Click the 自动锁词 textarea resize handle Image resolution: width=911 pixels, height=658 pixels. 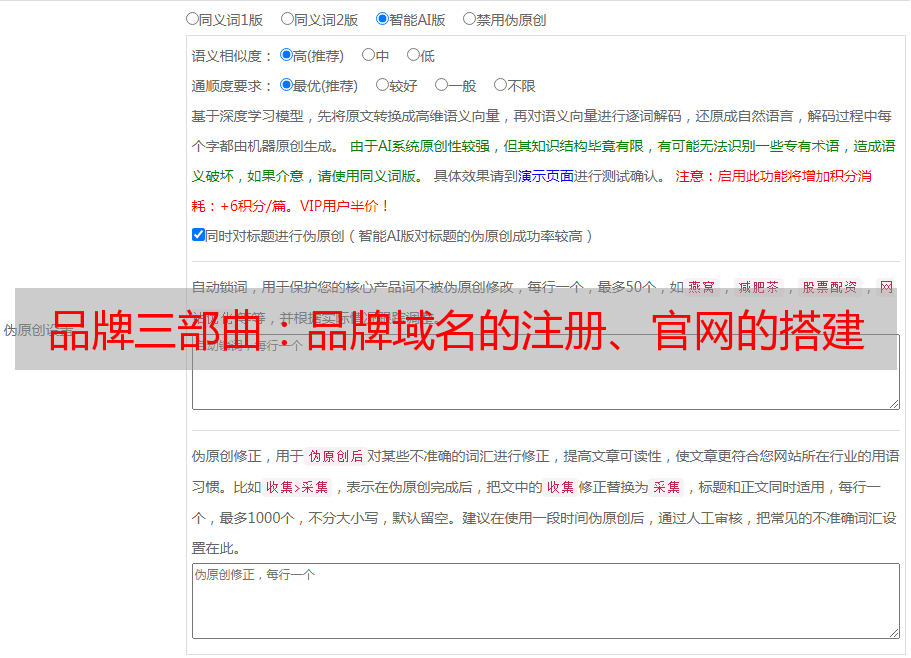[x=893, y=402]
